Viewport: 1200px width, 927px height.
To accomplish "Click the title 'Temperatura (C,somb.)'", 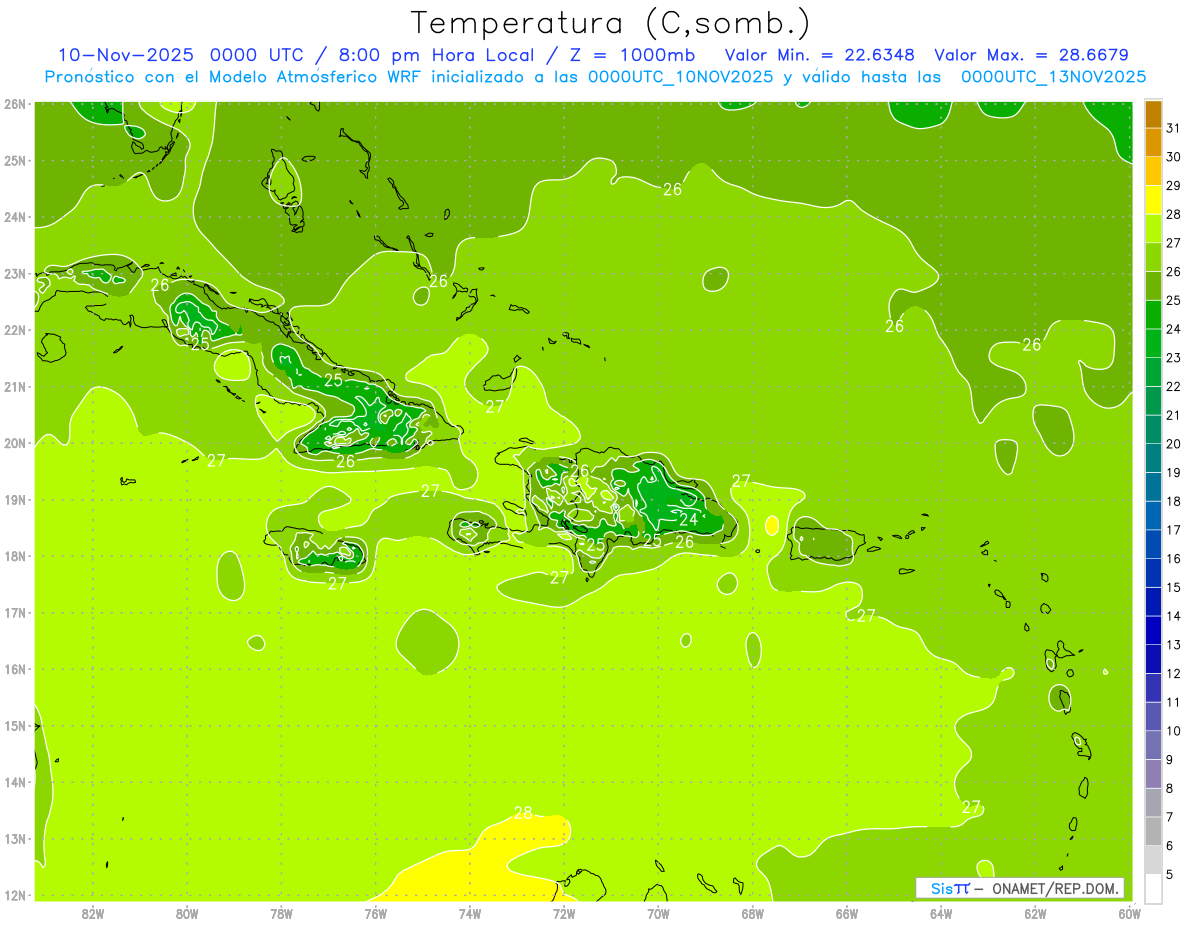I will tap(610, 23).
